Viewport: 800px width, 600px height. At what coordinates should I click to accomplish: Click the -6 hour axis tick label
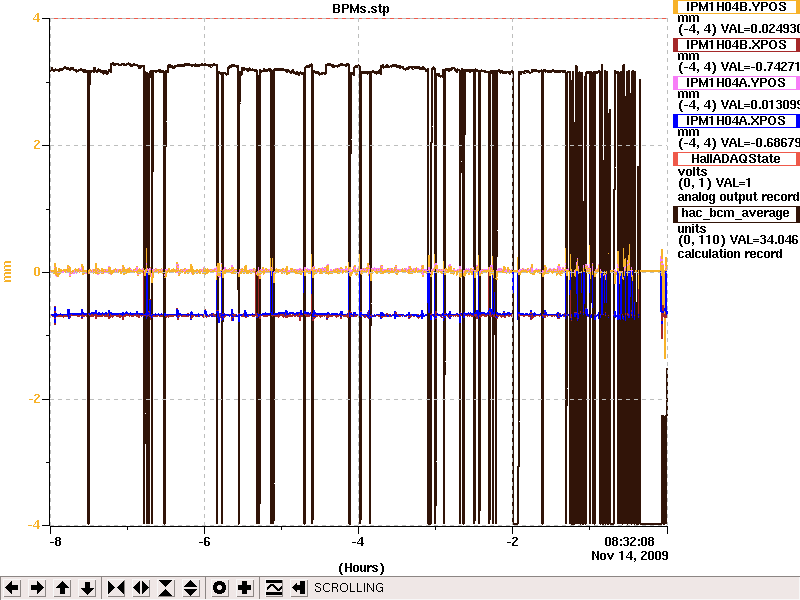point(205,541)
